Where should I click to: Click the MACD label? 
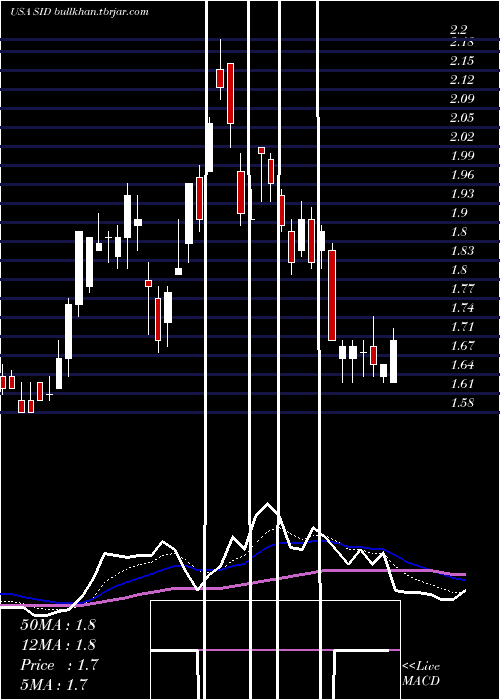pos(421,681)
